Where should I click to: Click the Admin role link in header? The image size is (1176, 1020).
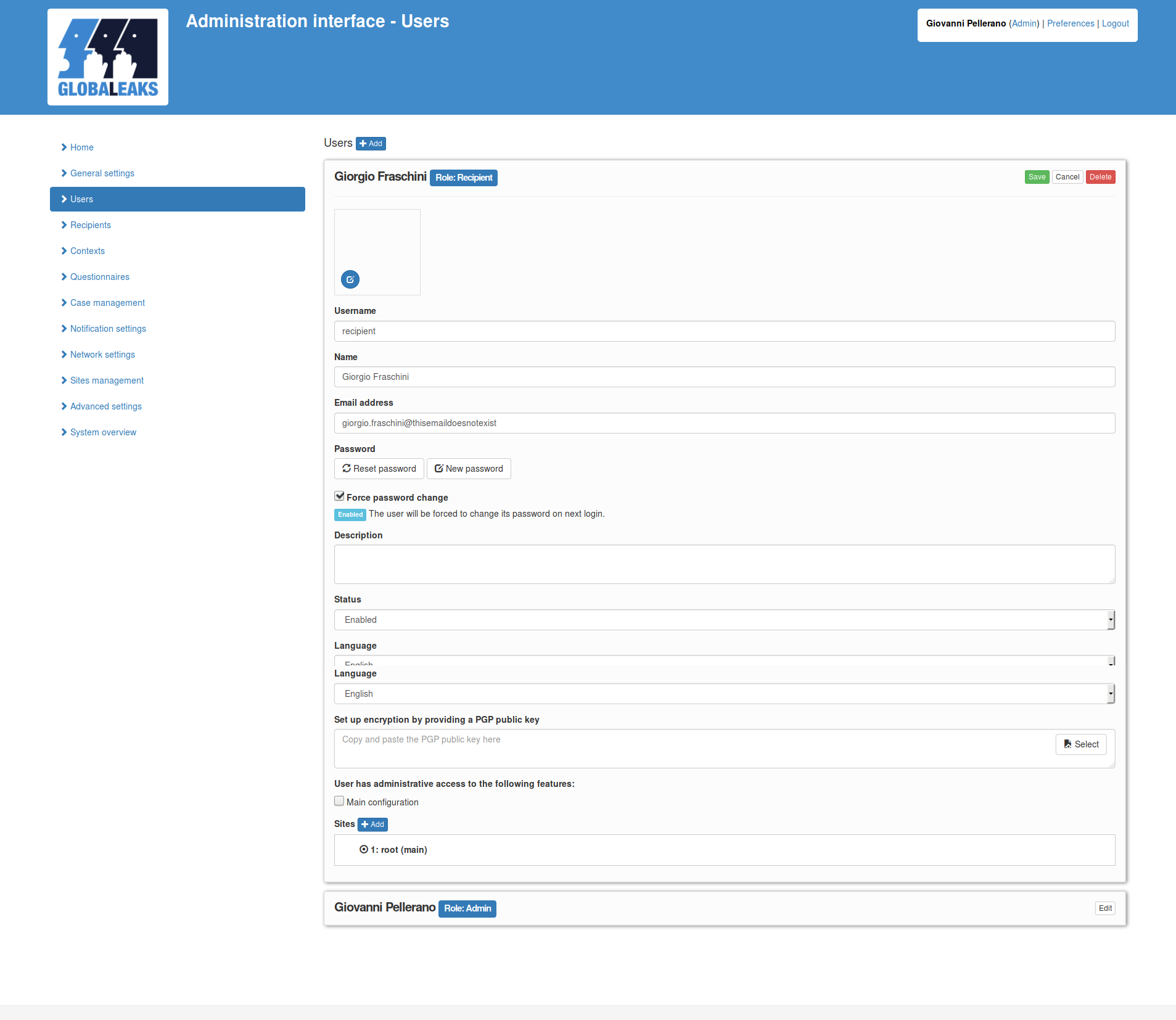(x=1024, y=23)
